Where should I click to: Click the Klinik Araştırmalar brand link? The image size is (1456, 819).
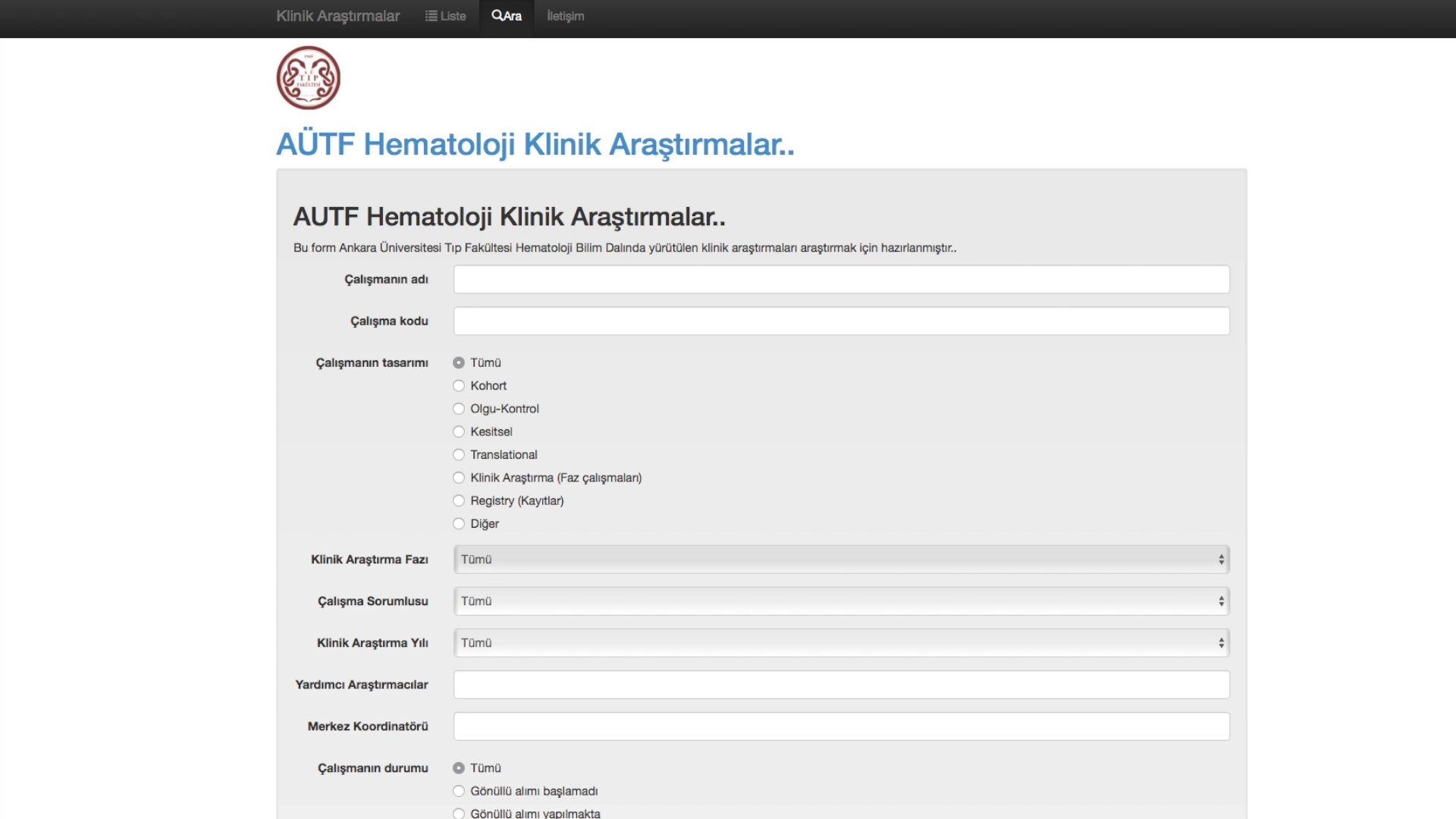(337, 16)
